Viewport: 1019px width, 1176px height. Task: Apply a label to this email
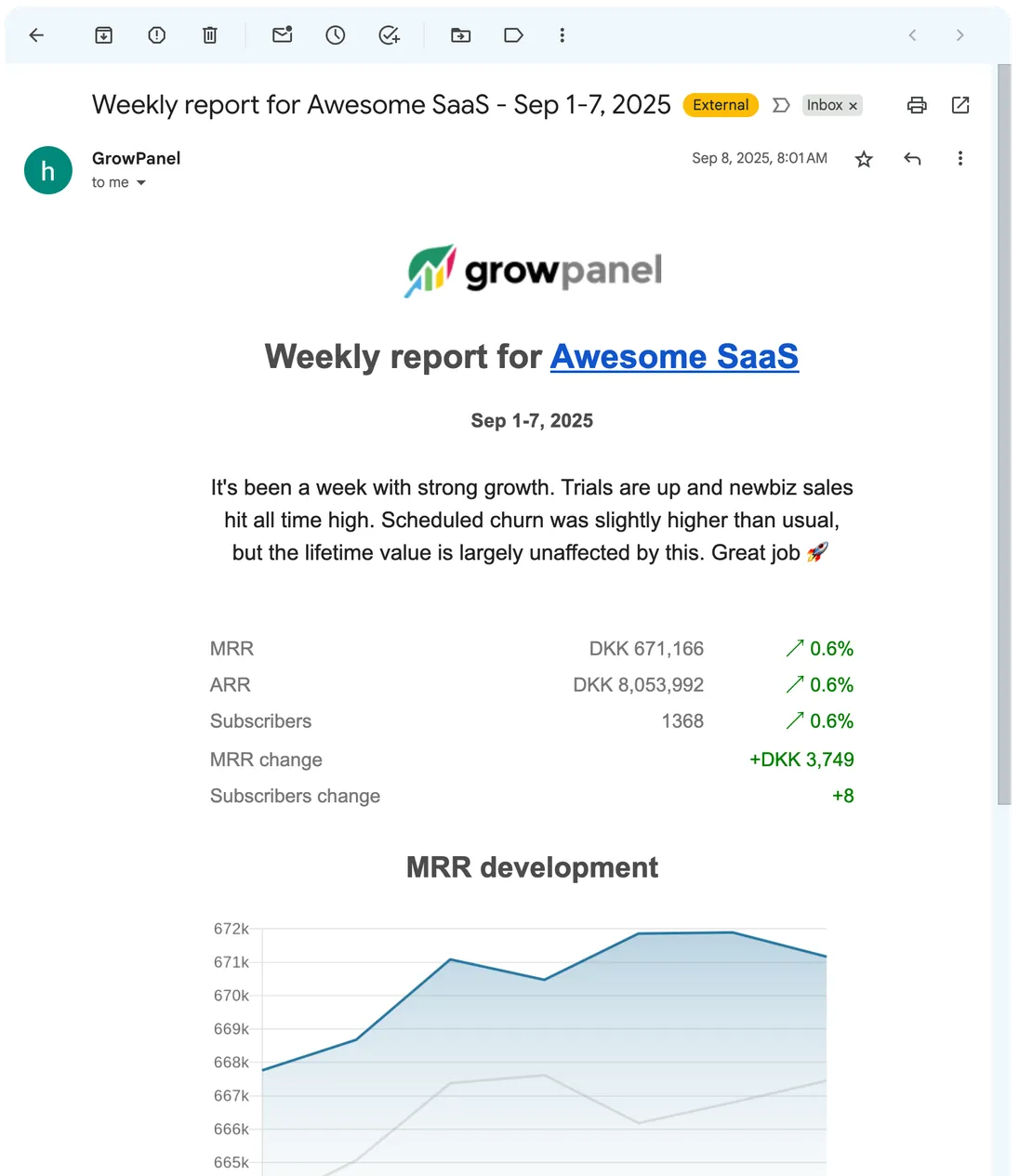(513, 34)
